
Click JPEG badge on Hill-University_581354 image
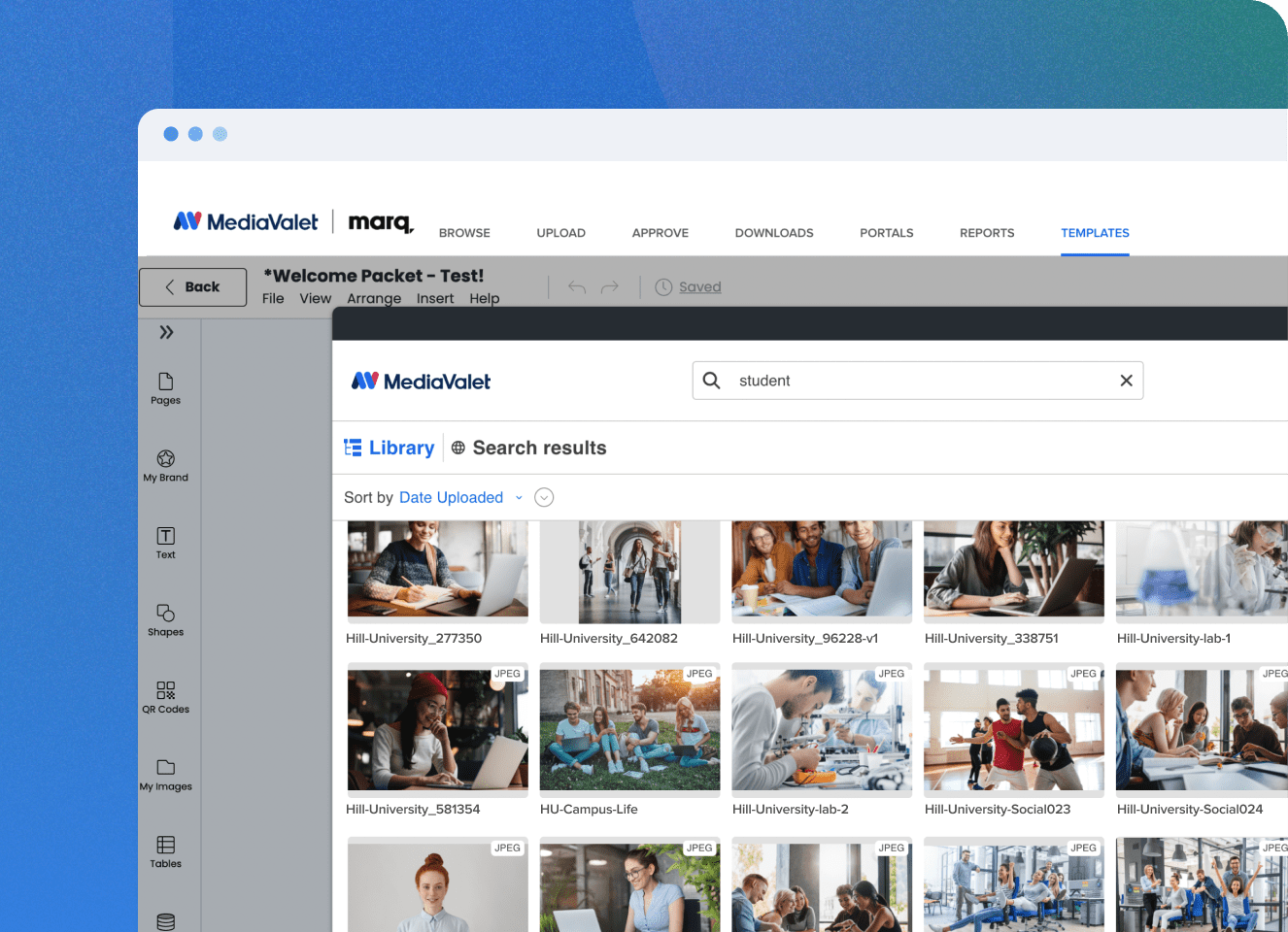point(508,674)
